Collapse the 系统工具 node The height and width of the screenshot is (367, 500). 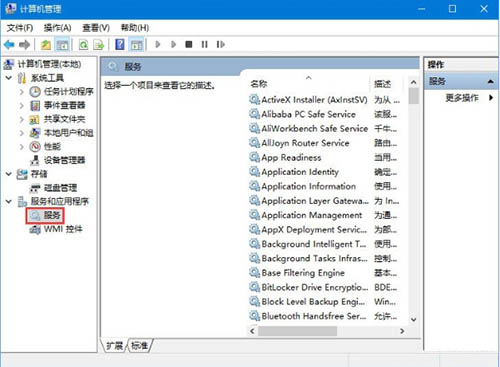click(x=9, y=78)
